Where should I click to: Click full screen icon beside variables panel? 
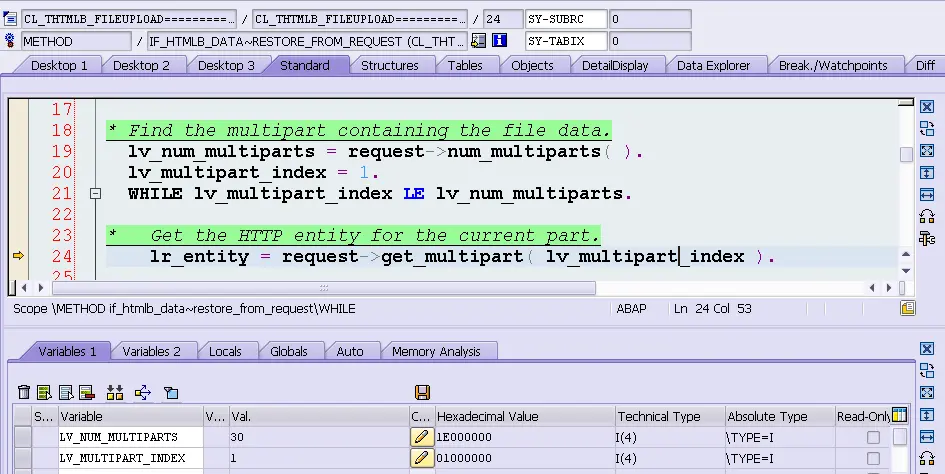pos(927,393)
